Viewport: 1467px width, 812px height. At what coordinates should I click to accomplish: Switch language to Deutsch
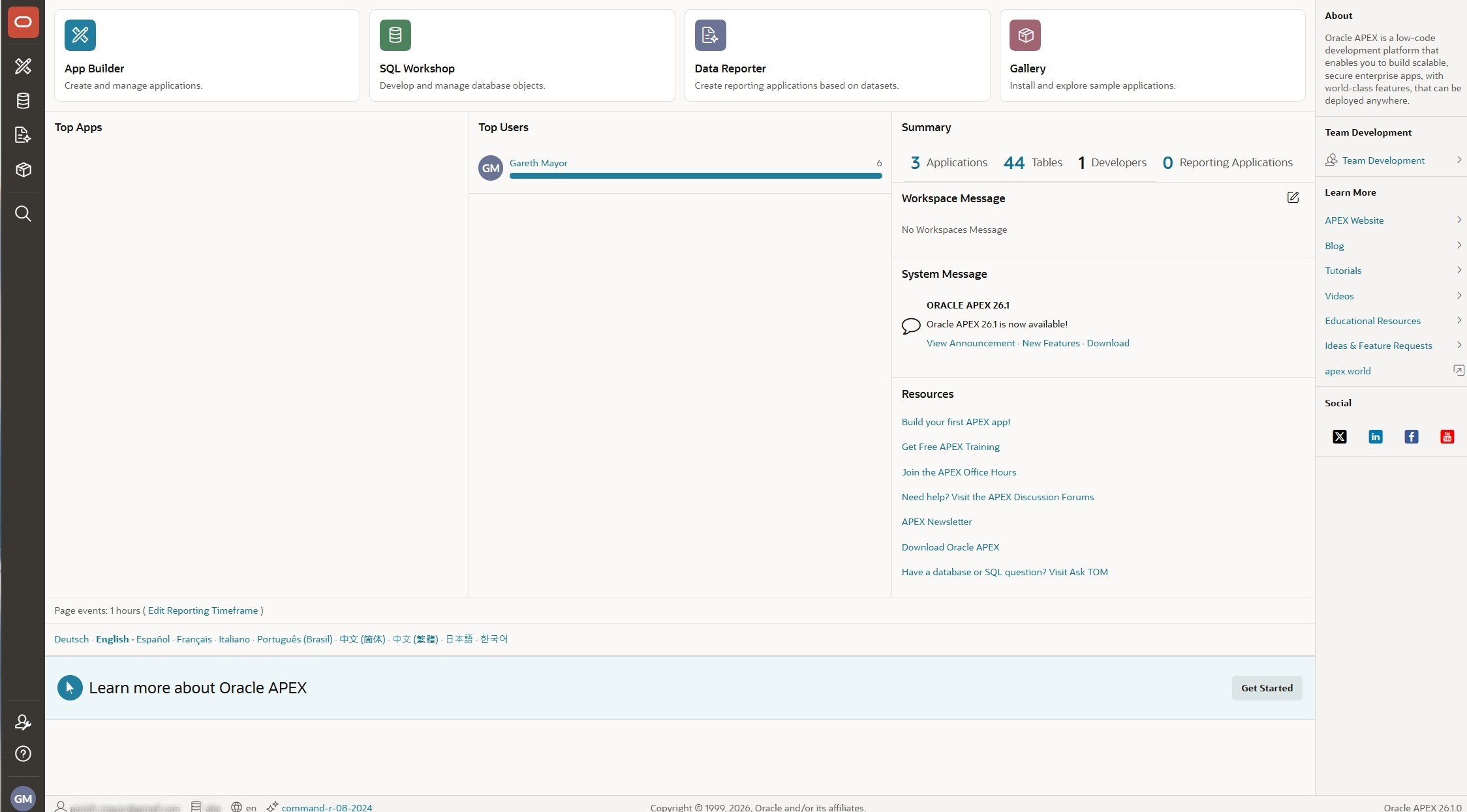point(72,639)
